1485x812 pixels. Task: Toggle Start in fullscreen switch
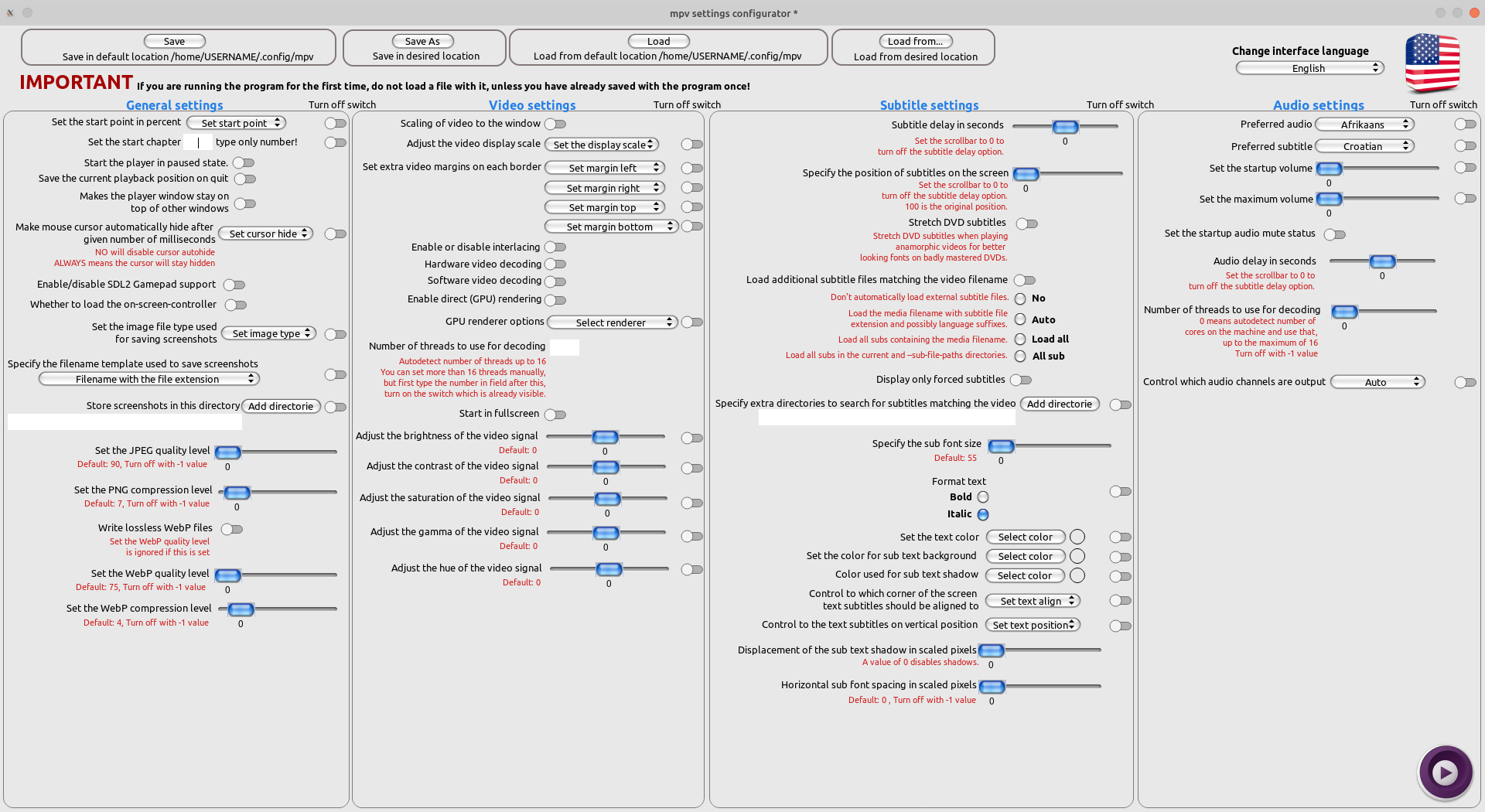555,415
